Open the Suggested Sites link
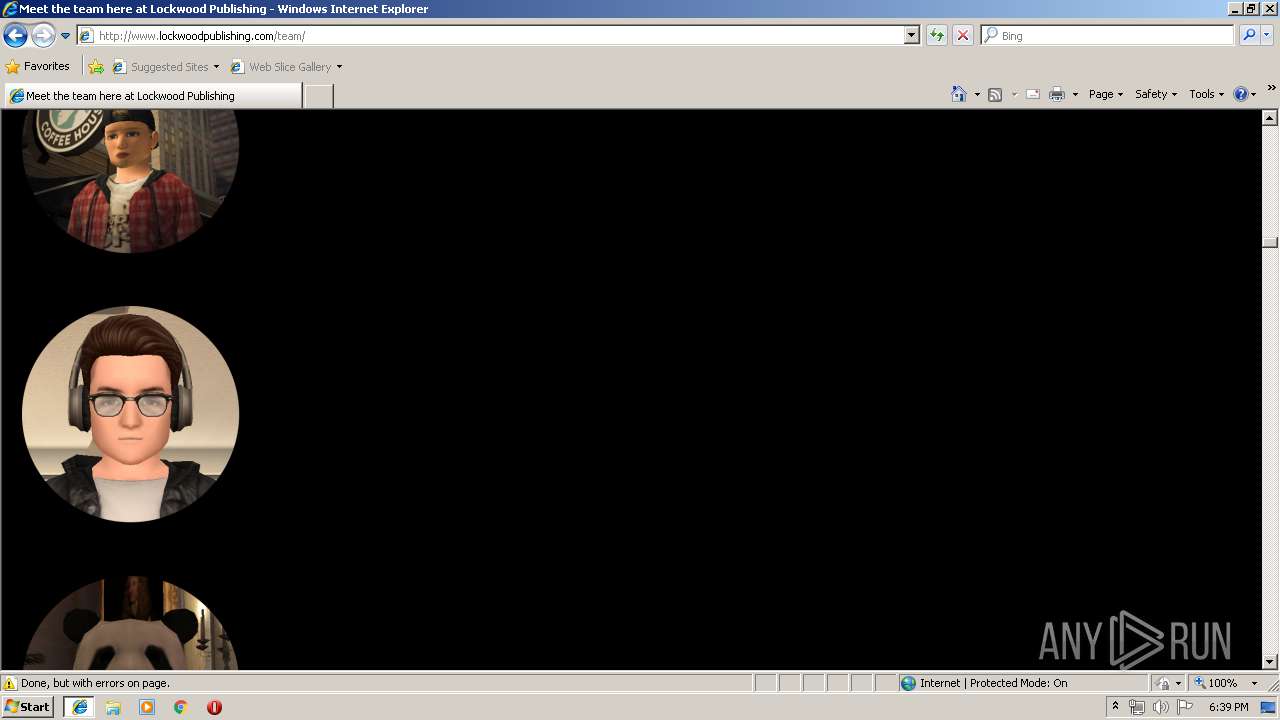Image resolution: width=1280 pixels, height=720 pixels. point(165,67)
